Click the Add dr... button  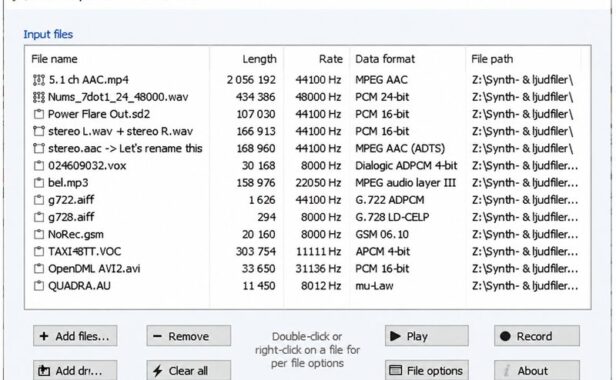75,370
